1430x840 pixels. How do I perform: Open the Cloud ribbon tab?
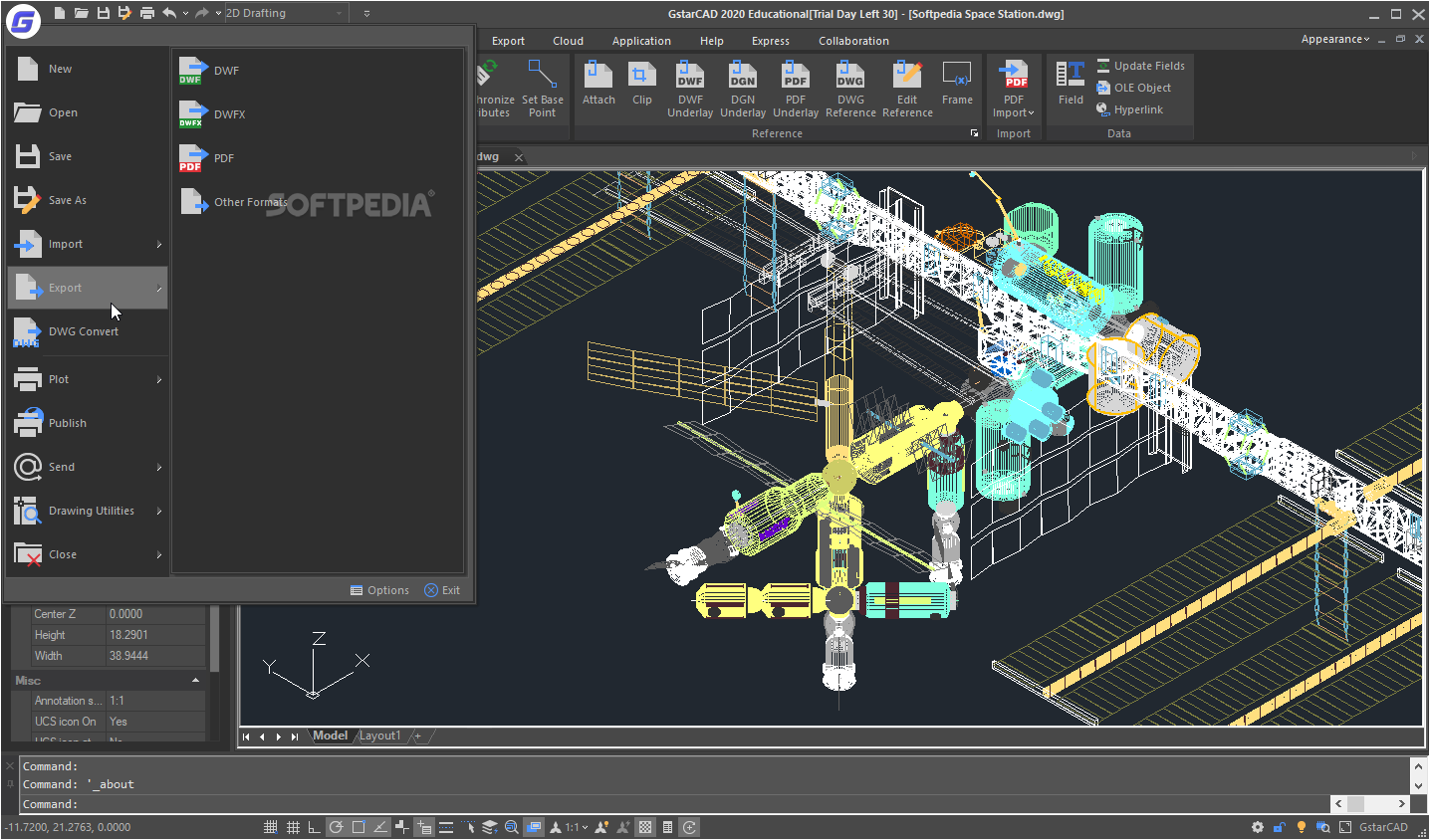(x=568, y=41)
